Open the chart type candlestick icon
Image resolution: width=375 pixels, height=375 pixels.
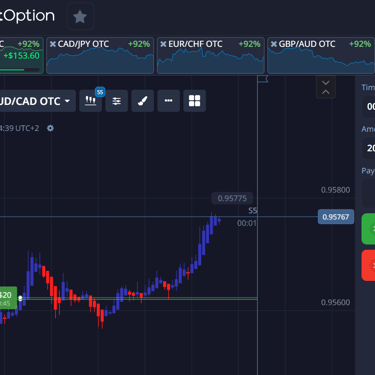tap(91, 101)
